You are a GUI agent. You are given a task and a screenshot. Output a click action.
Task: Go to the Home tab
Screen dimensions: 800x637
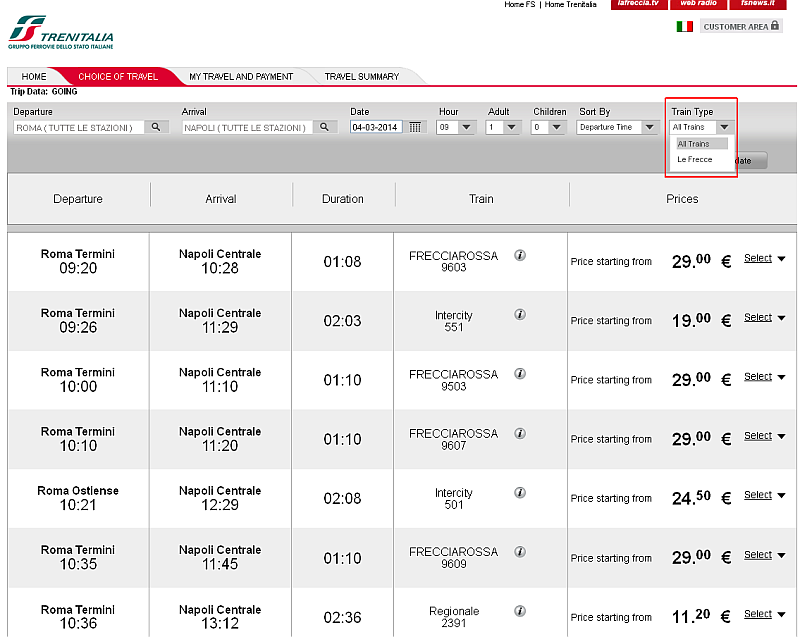click(x=34, y=77)
